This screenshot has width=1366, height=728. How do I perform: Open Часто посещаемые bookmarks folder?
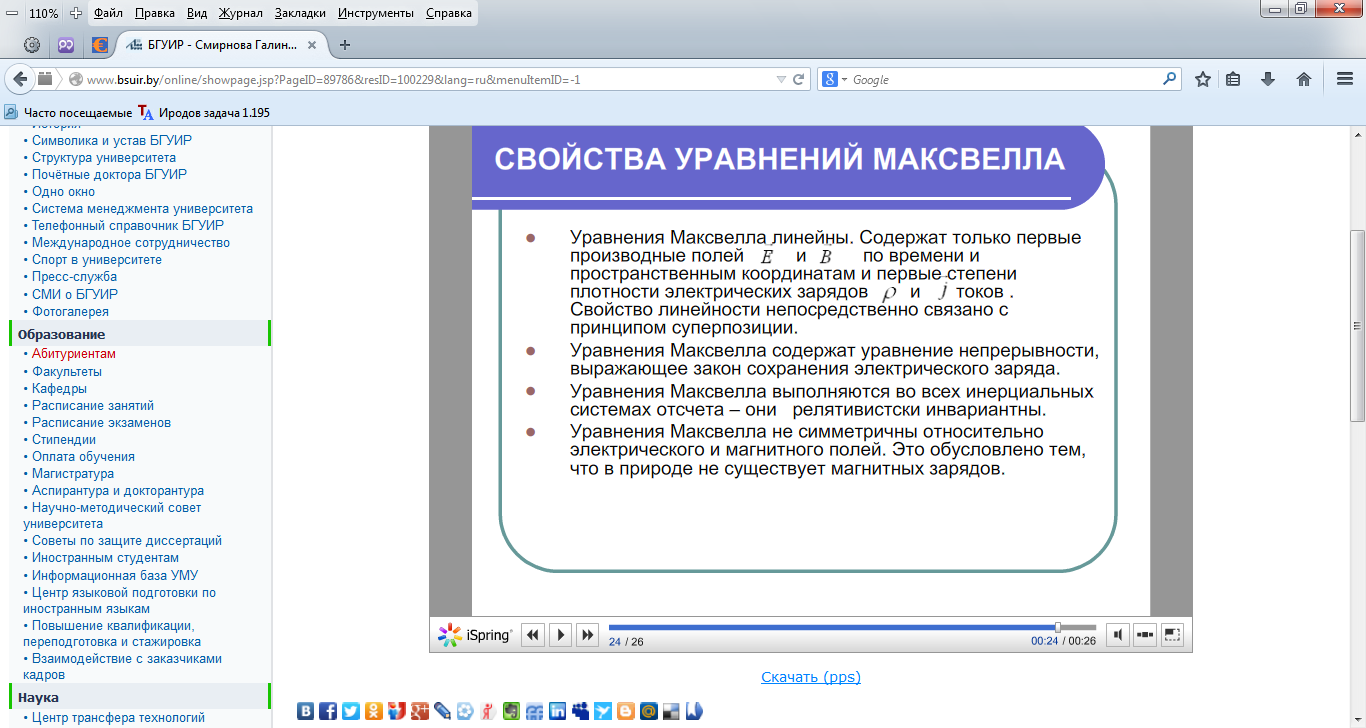point(69,113)
